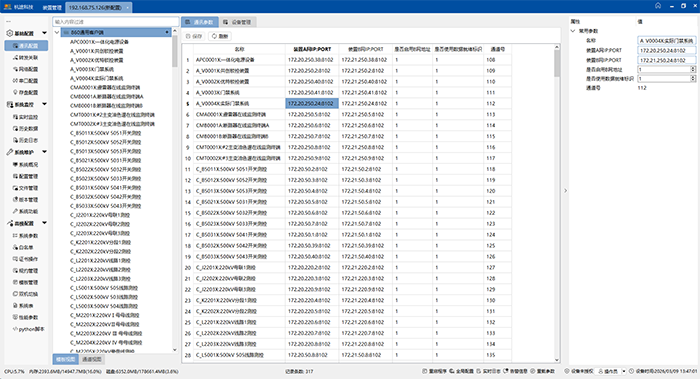This screenshot has width=700, height=379.
Task: Click the 刷新 button
Action: pyautogui.click(x=220, y=36)
